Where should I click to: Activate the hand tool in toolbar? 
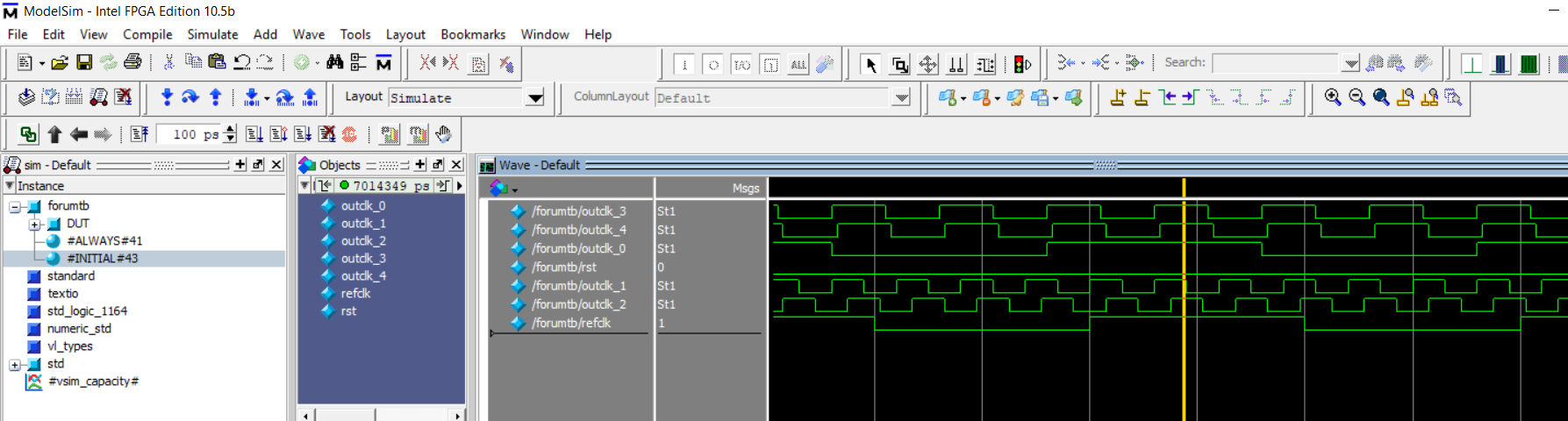click(443, 134)
